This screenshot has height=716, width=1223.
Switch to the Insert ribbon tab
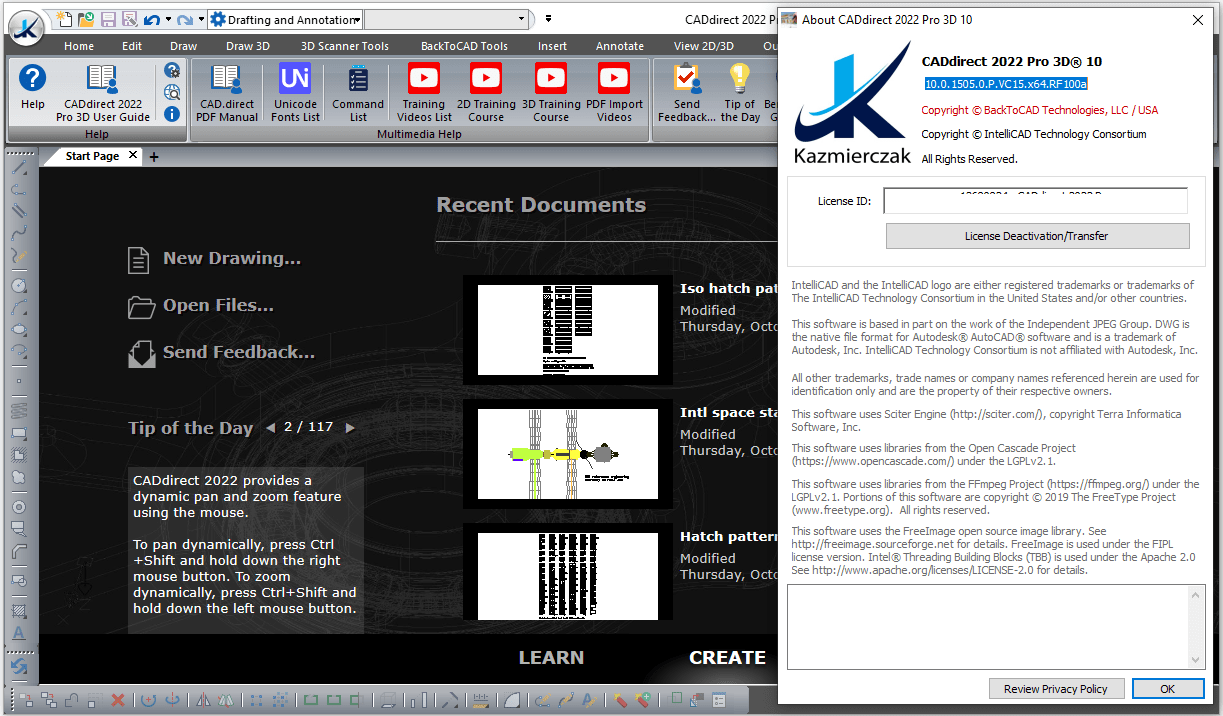point(552,46)
